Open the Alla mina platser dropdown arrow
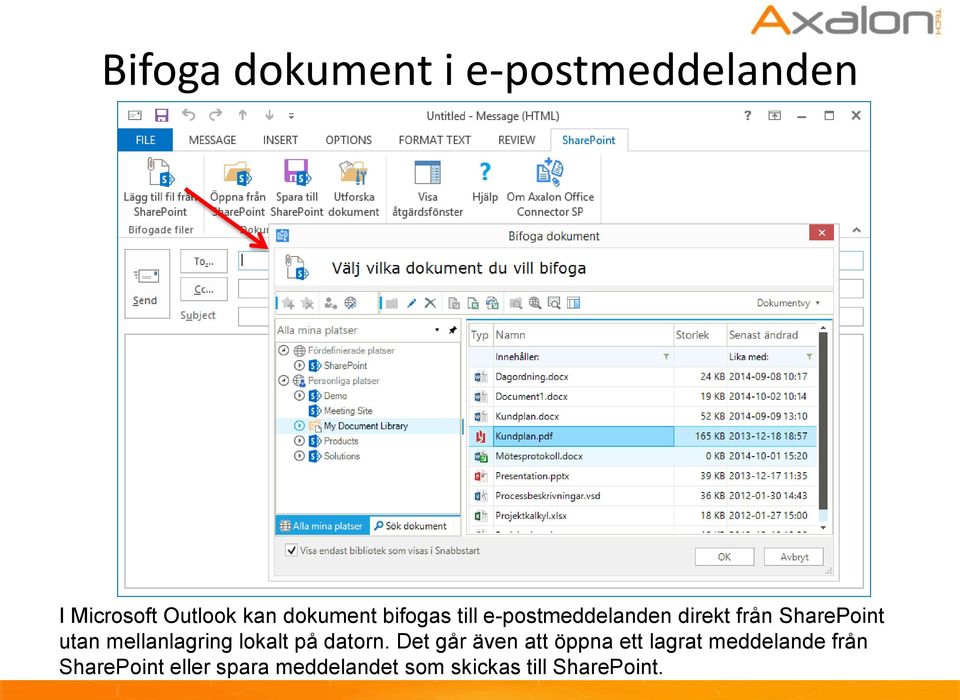960x700 pixels. tap(437, 330)
